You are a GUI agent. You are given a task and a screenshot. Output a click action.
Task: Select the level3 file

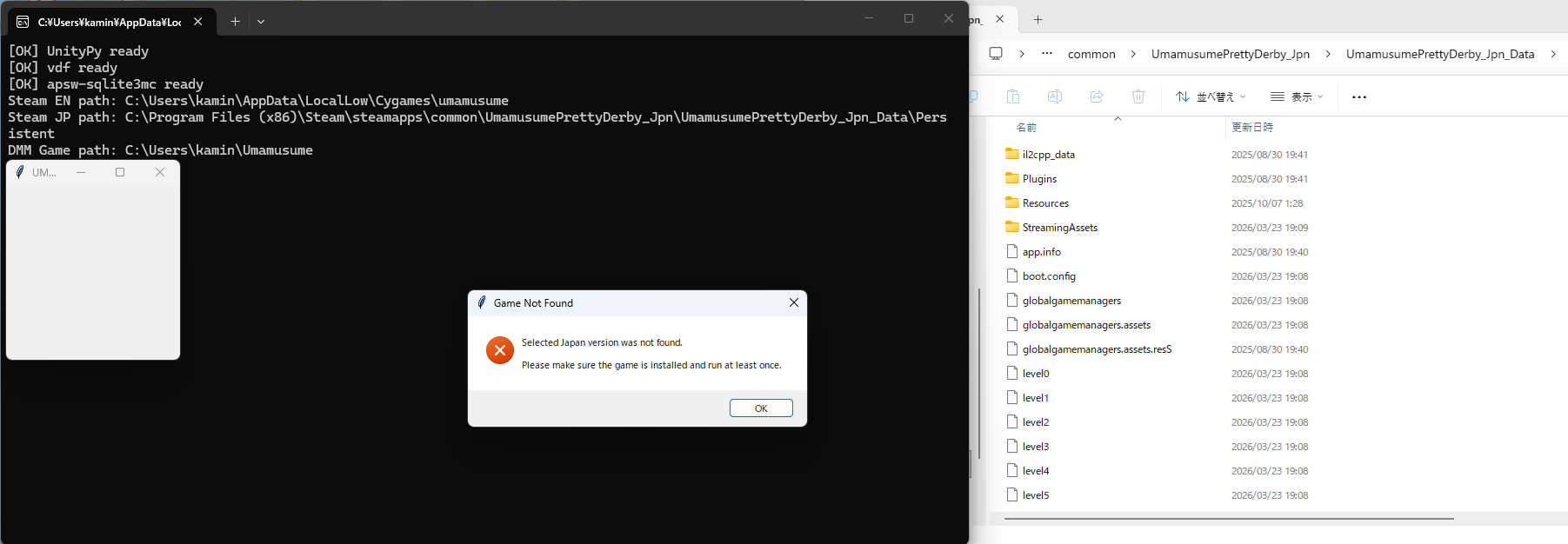[1036, 447]
